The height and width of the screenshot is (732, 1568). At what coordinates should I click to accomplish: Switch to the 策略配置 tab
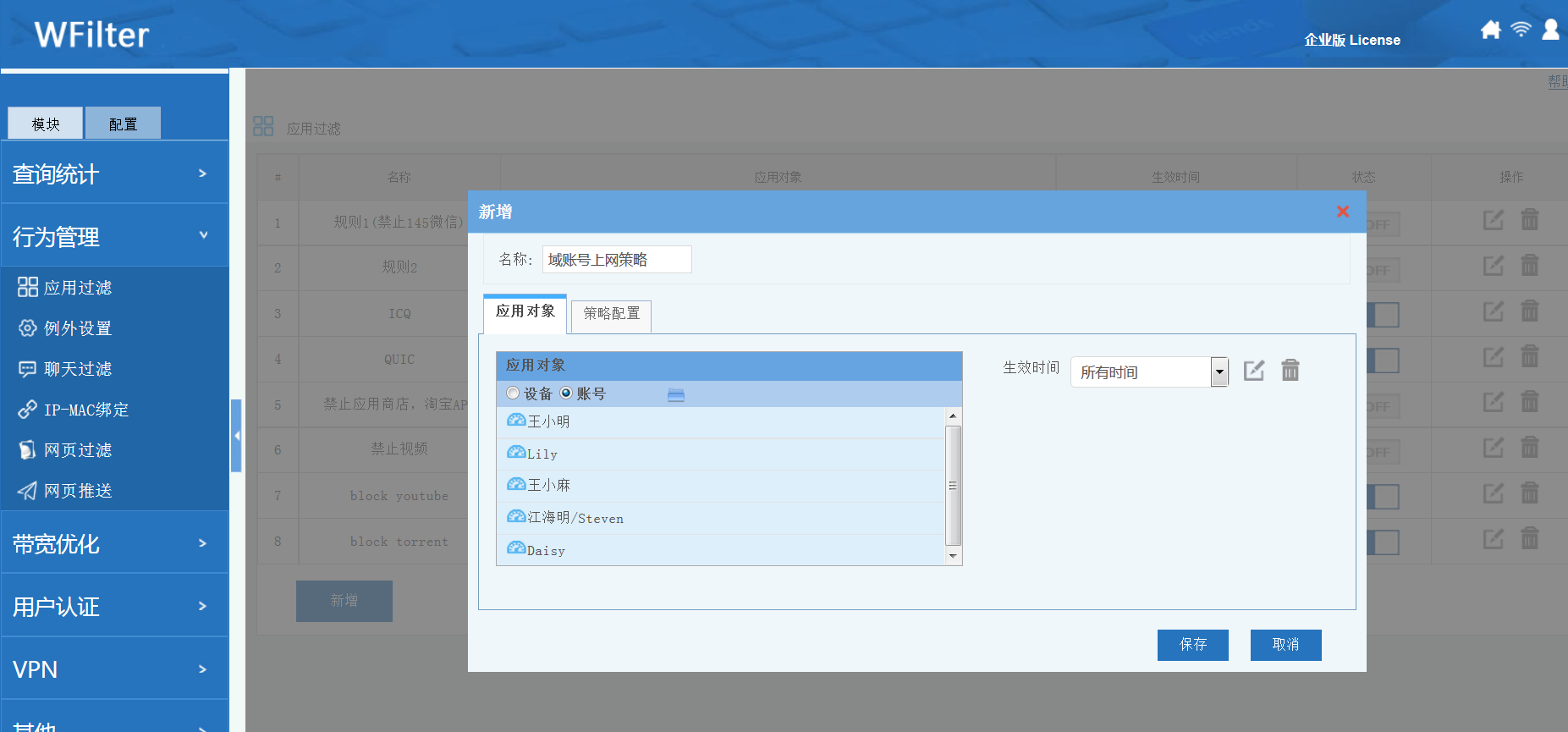(611, 314)
